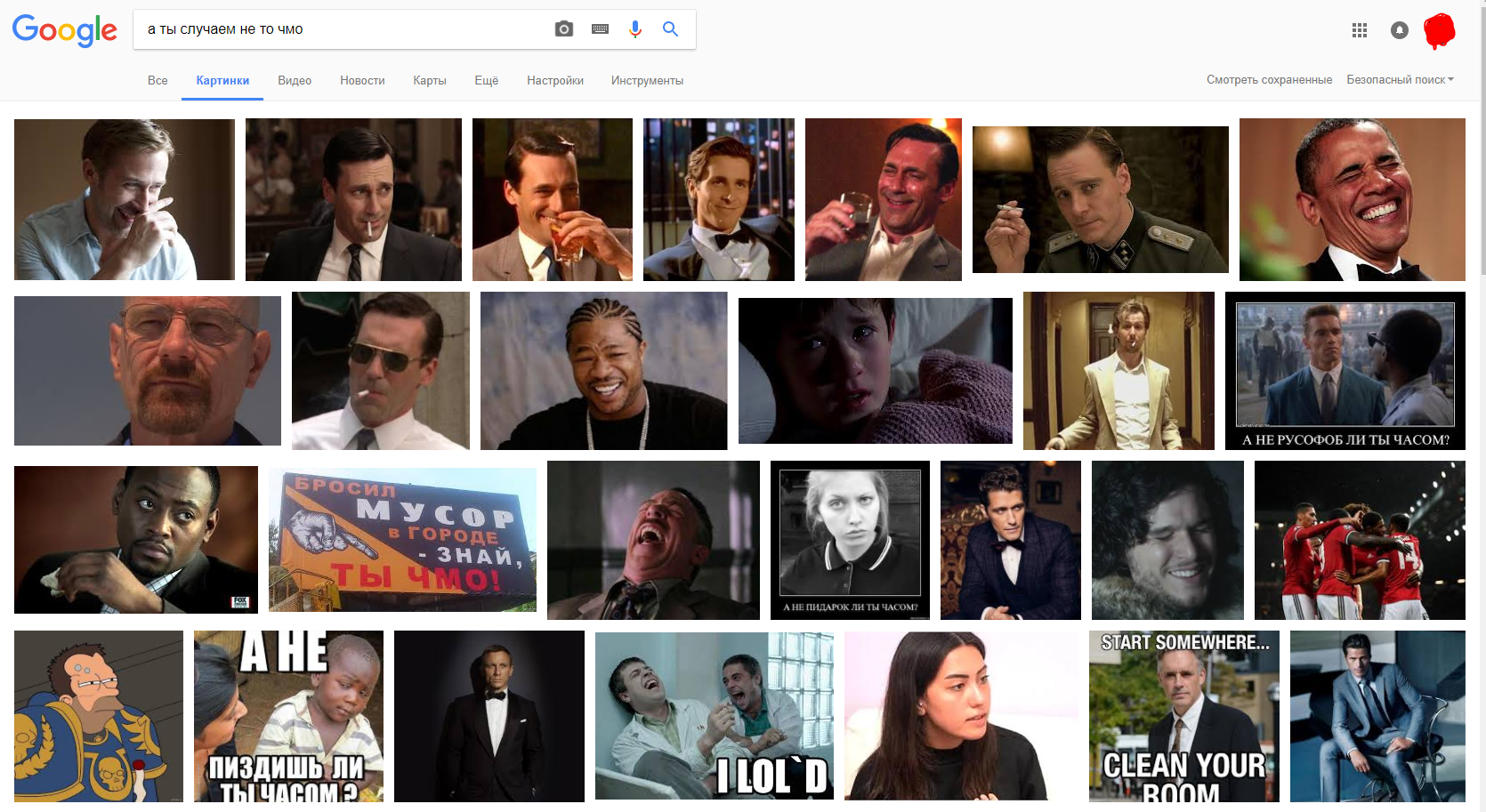The image size is (1486, 812).
Task: Open the skeptical child 'А НЕ' meme thumbnail
Action: pos(288,716)
